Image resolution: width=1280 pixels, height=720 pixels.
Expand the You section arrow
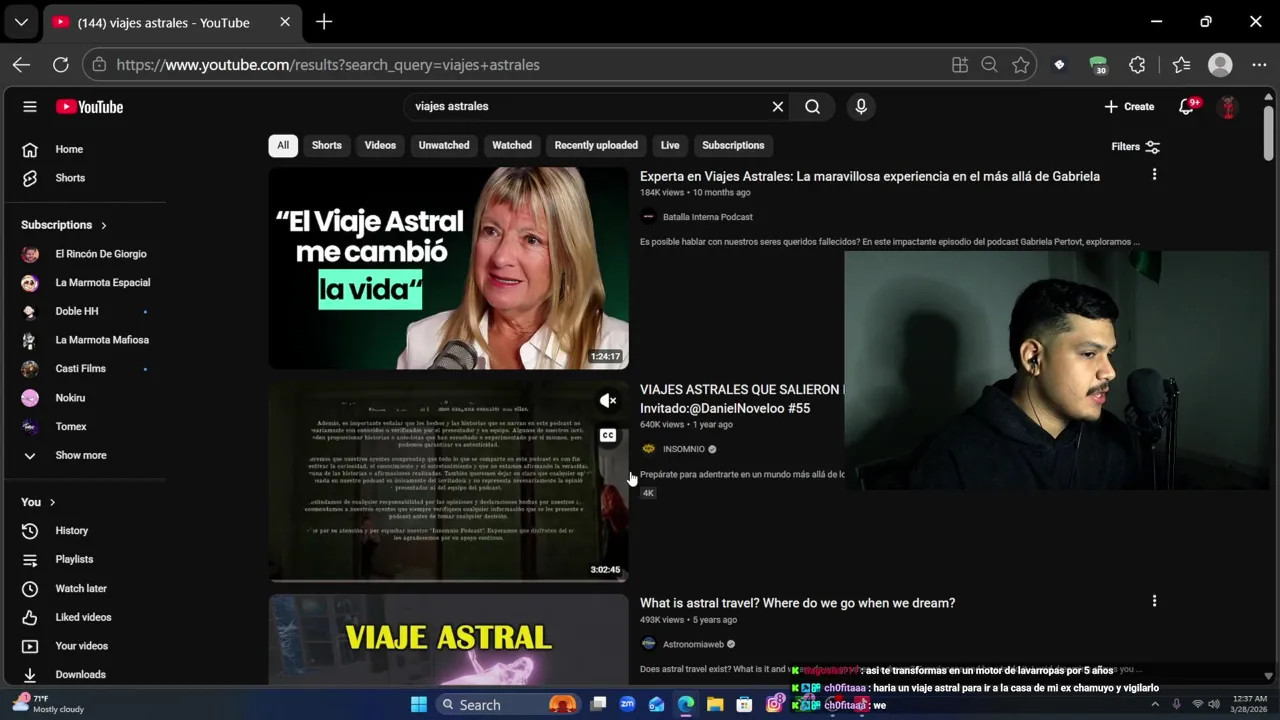[x=52, y=502]
